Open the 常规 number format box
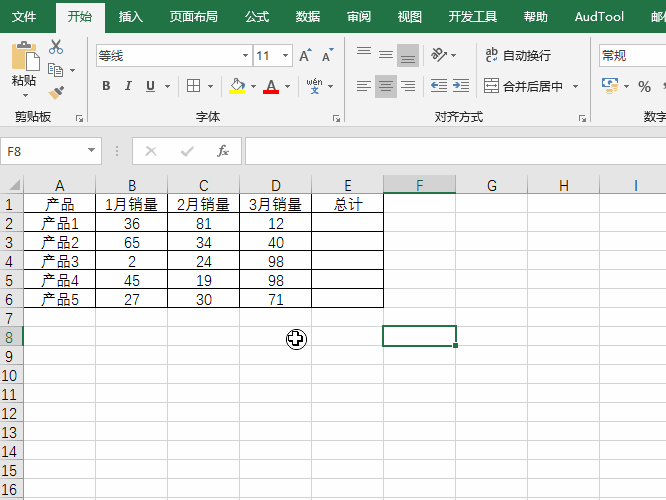666x500 pixels. [632, 56]
